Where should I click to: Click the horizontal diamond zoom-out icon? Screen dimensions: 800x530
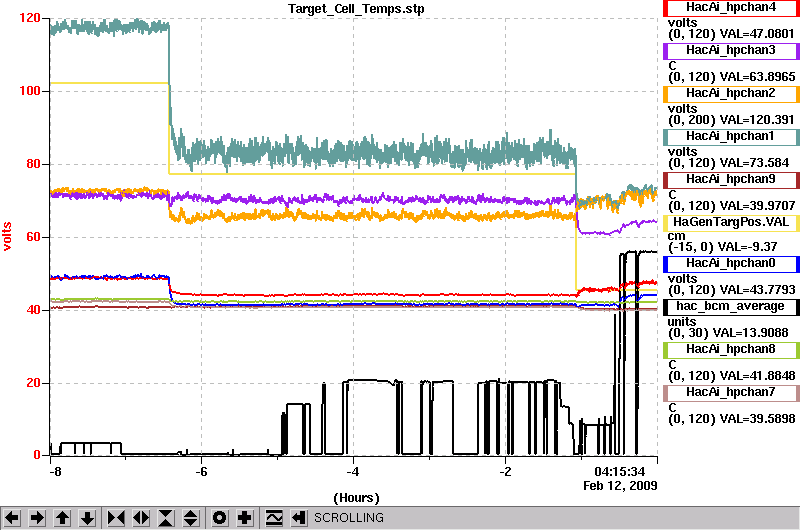[141, 518]
